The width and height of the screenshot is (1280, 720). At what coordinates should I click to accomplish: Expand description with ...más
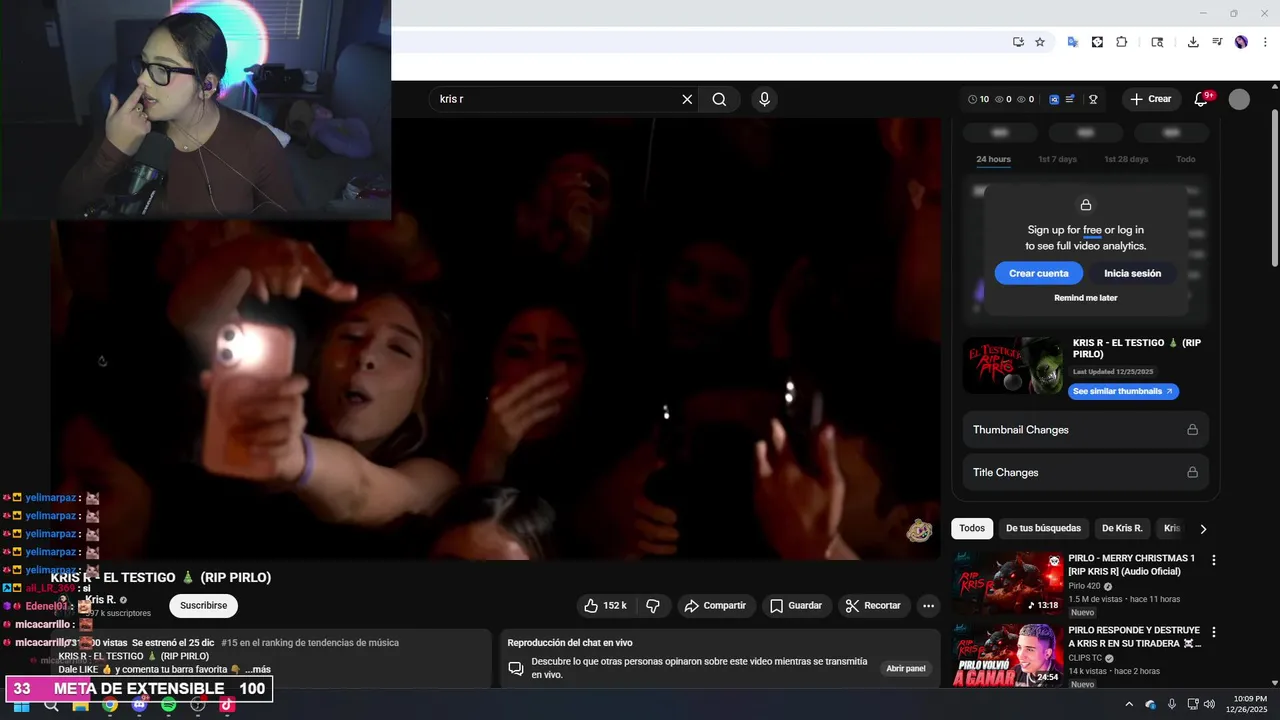click(258, 670)
